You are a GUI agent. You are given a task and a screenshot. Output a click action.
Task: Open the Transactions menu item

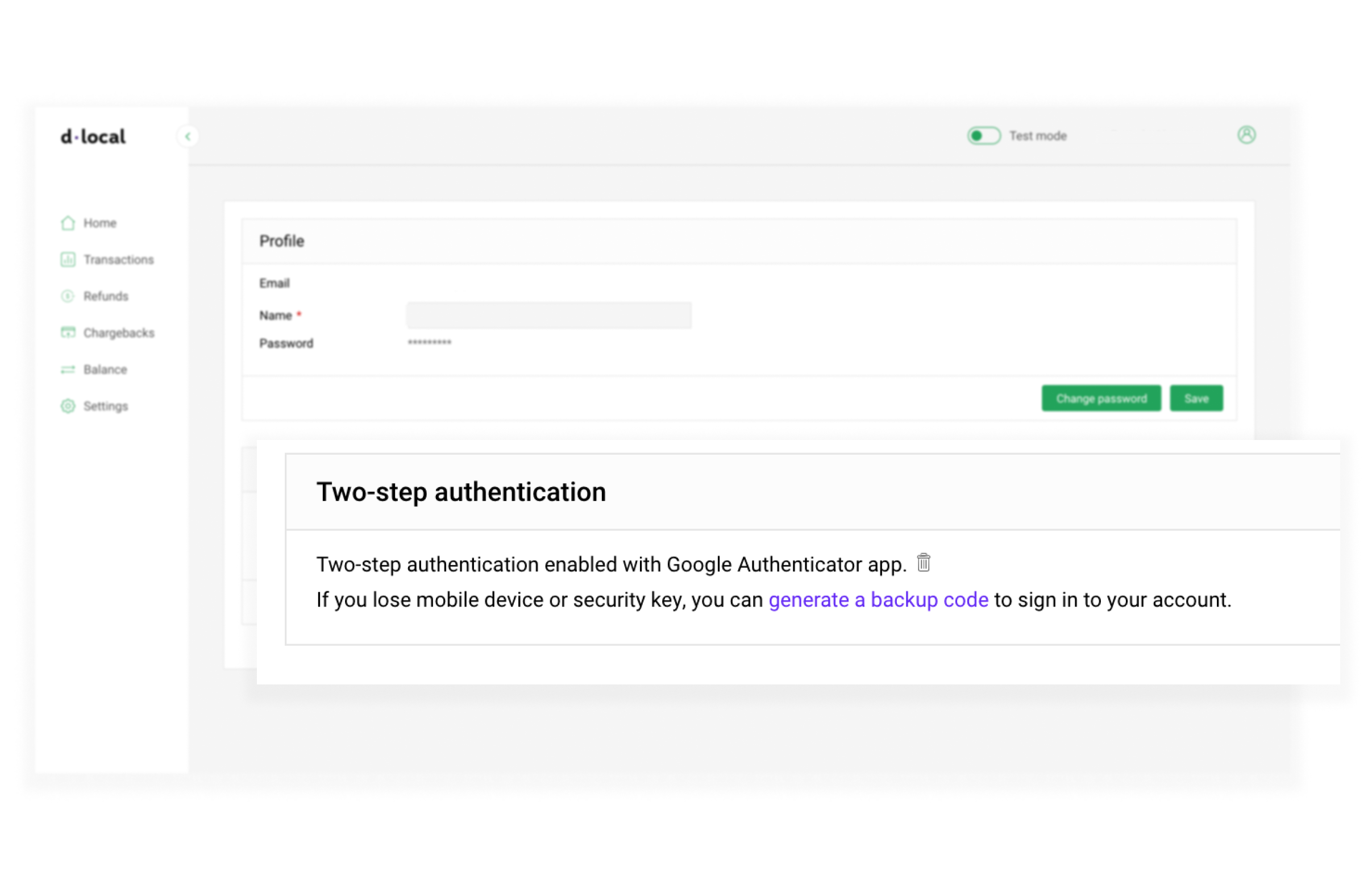119,260
